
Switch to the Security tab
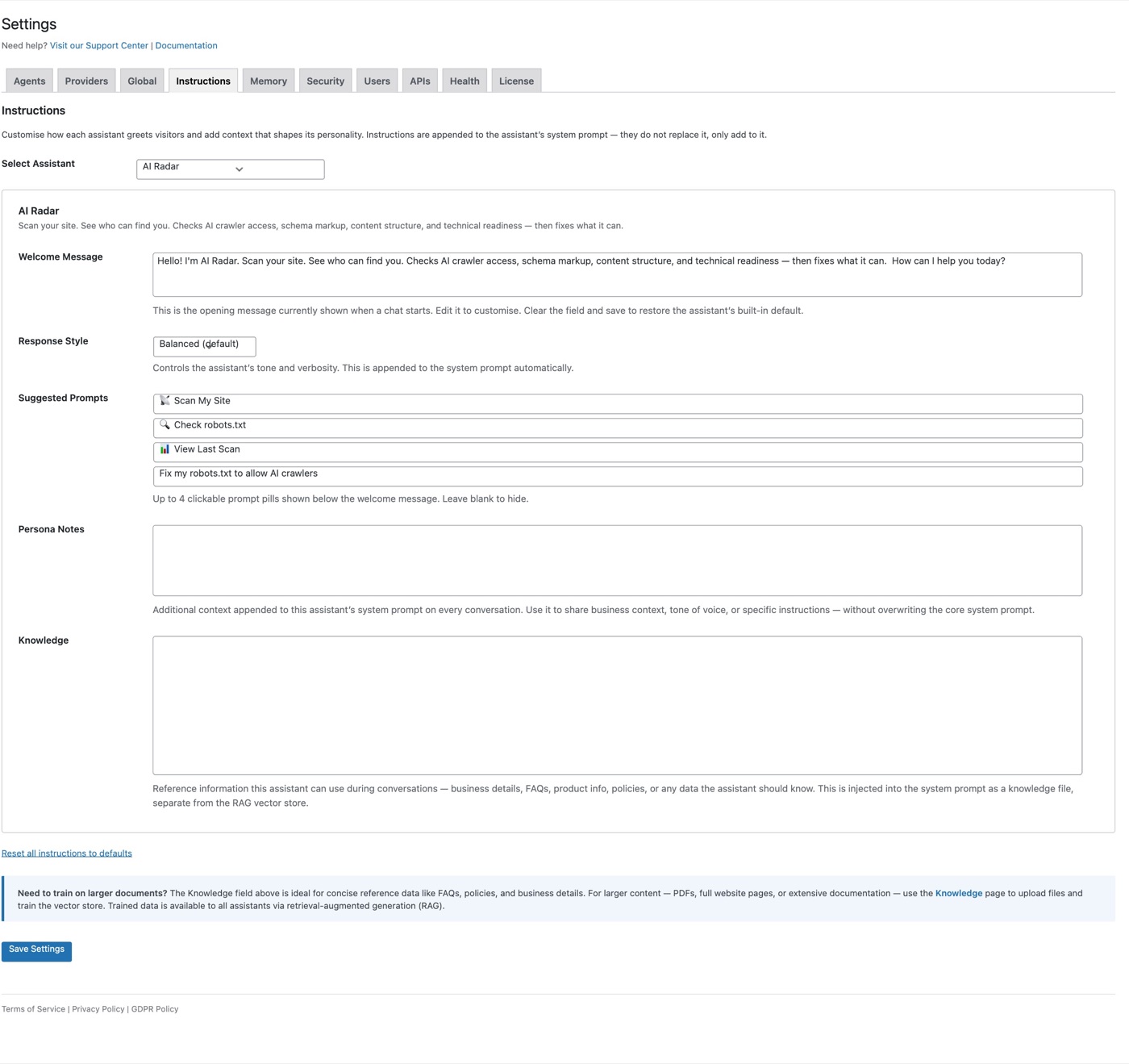[x=325, y=81]
